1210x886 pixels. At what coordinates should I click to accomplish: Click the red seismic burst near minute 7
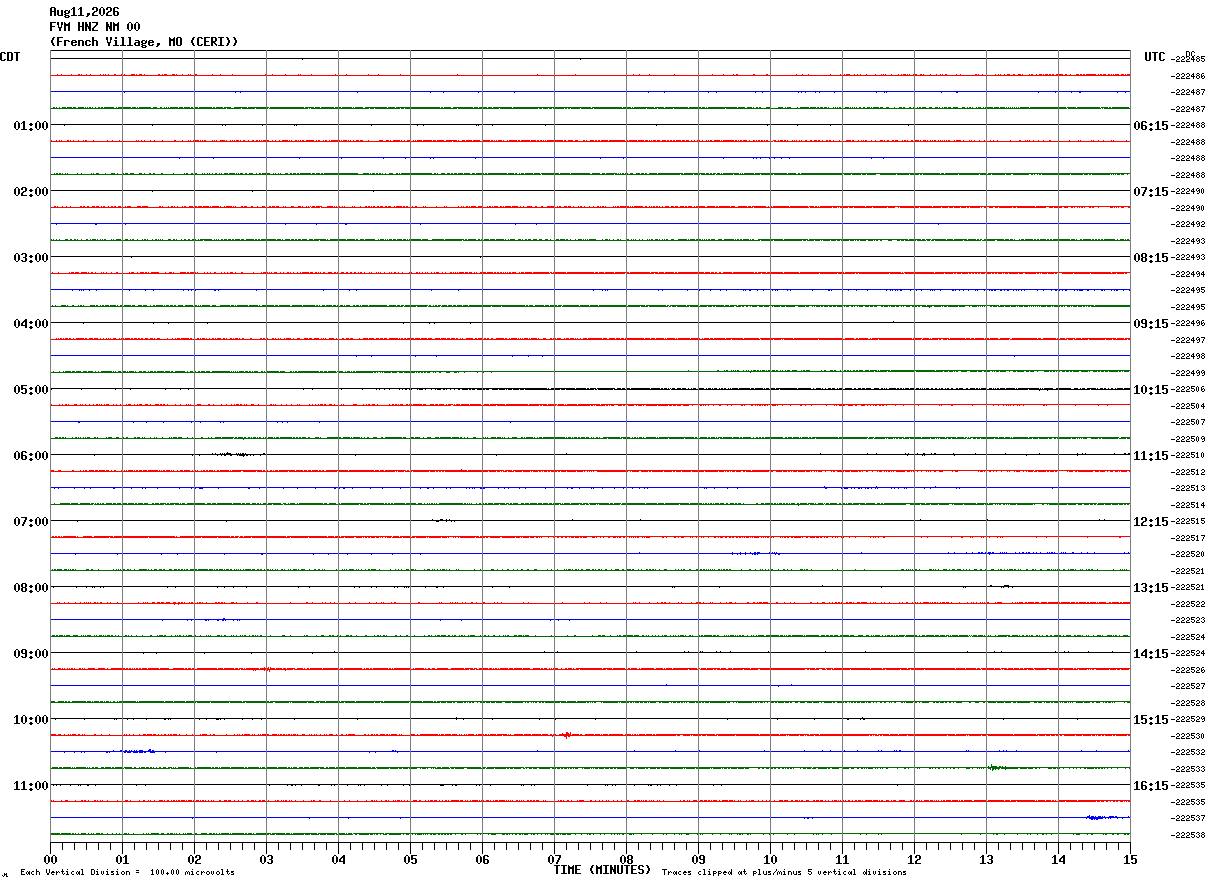[x=567, y=735]
